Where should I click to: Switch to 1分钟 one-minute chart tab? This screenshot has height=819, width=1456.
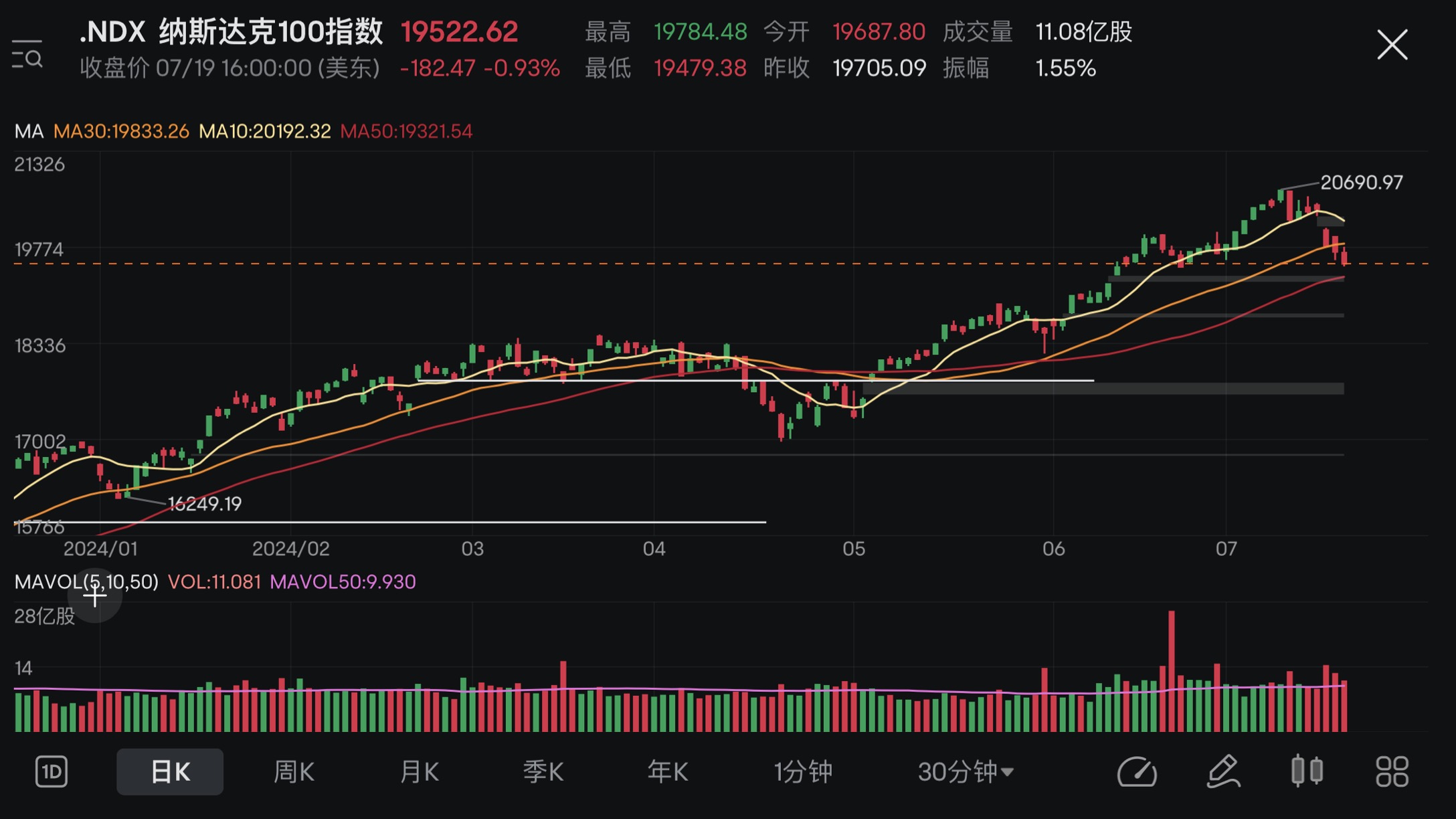803,771
